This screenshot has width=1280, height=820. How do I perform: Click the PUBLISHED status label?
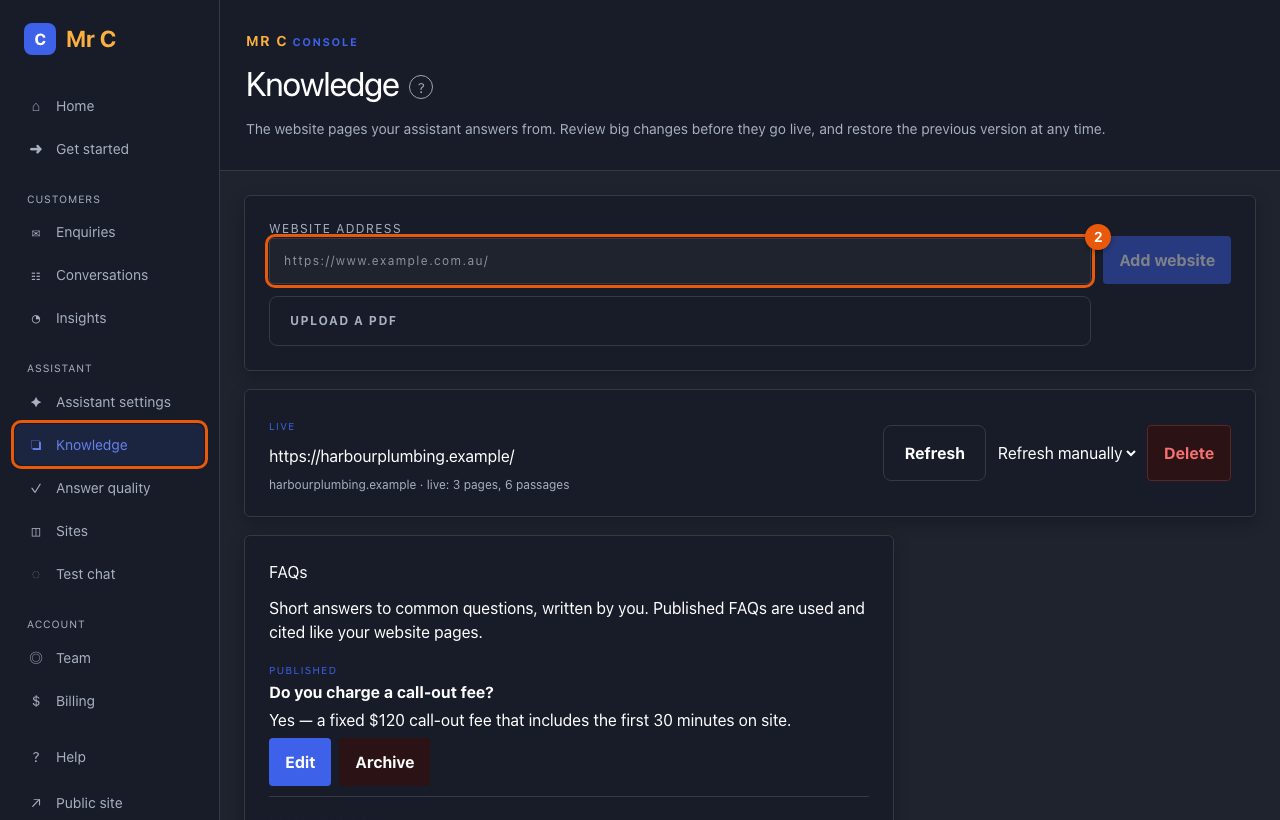(x=303, y=670)
